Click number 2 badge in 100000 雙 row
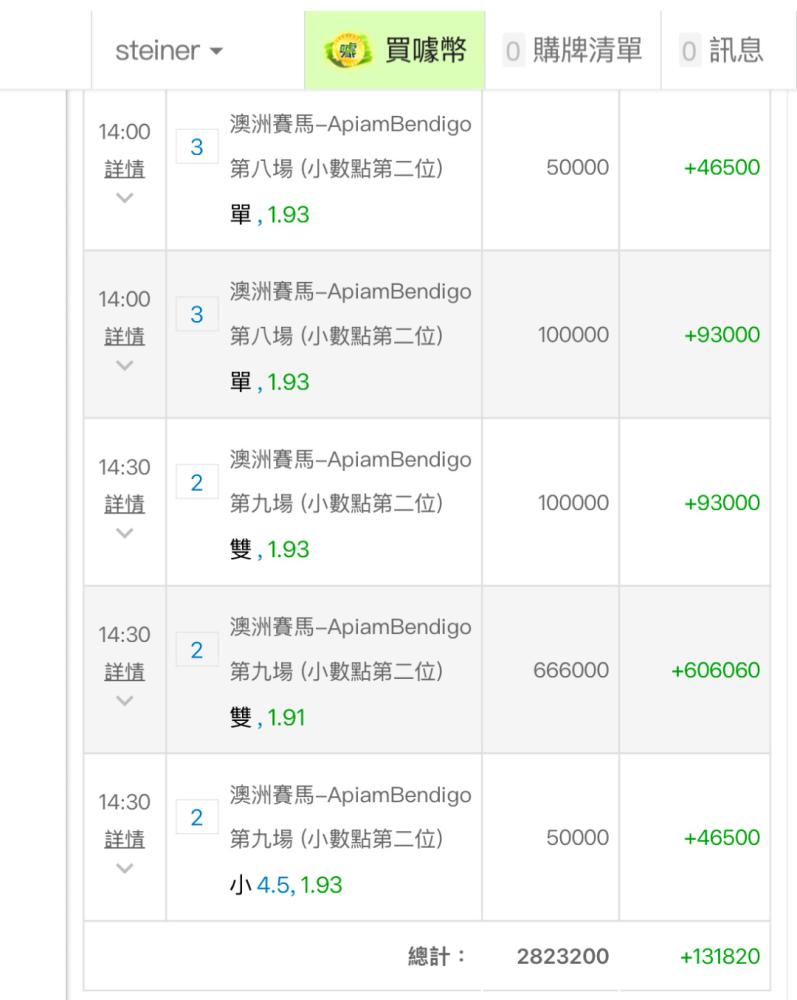The height and width of the screenshot is (1000, 797). pos(197,483)
